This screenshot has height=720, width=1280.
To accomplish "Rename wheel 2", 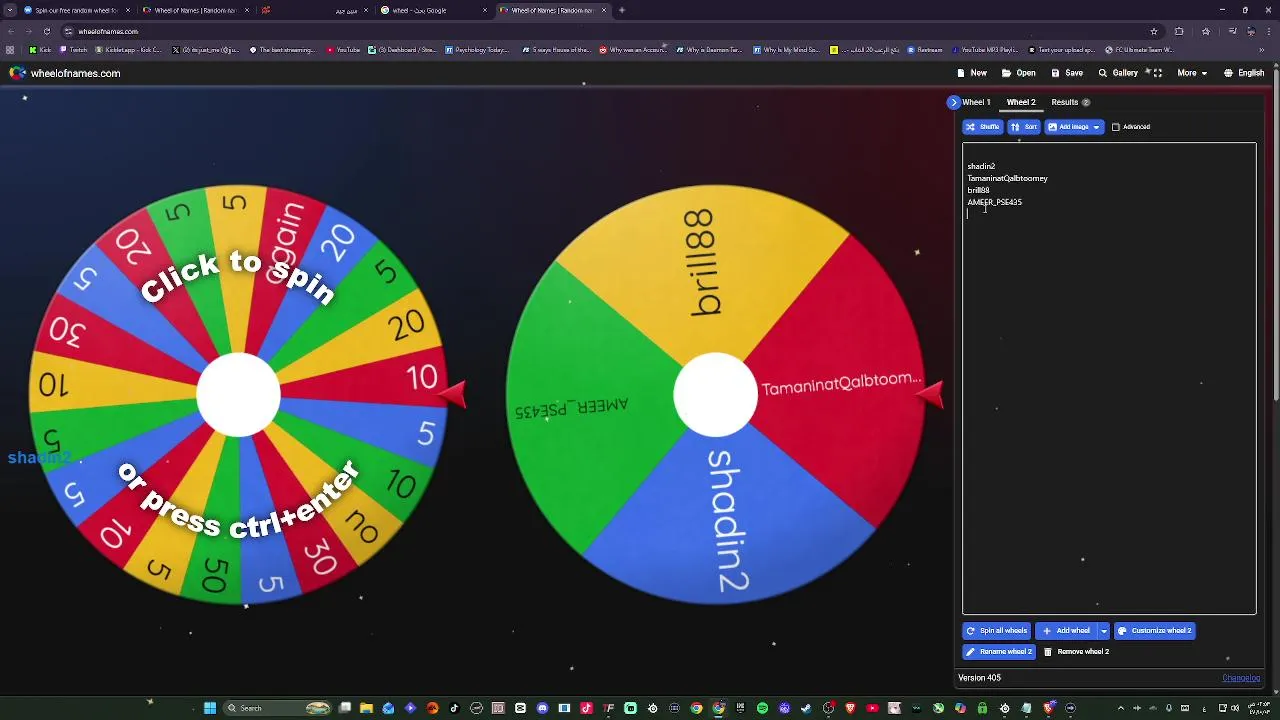I will (x=998, y=652).
